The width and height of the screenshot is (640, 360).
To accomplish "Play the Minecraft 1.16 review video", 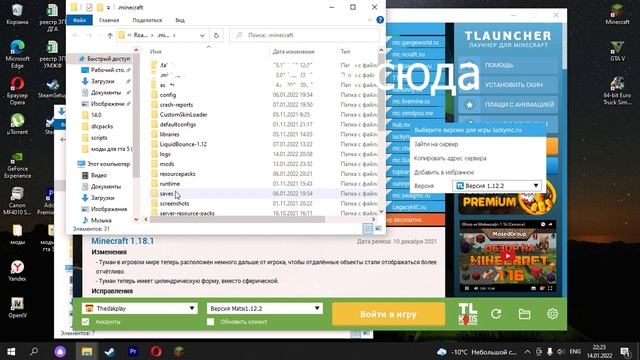I will (507, 256).
